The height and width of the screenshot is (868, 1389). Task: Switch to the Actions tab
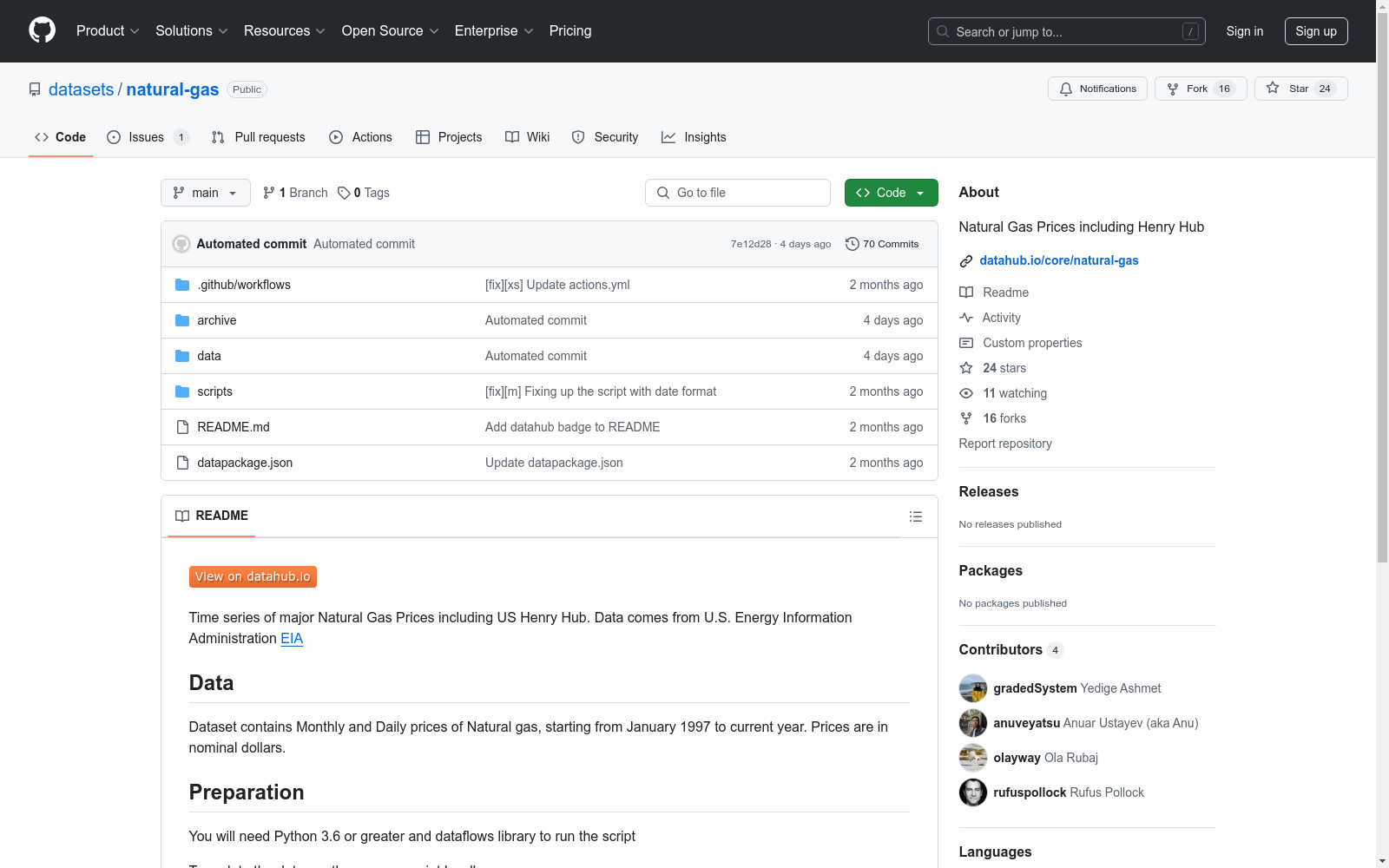pyautogui.click(x=361, y=137)
